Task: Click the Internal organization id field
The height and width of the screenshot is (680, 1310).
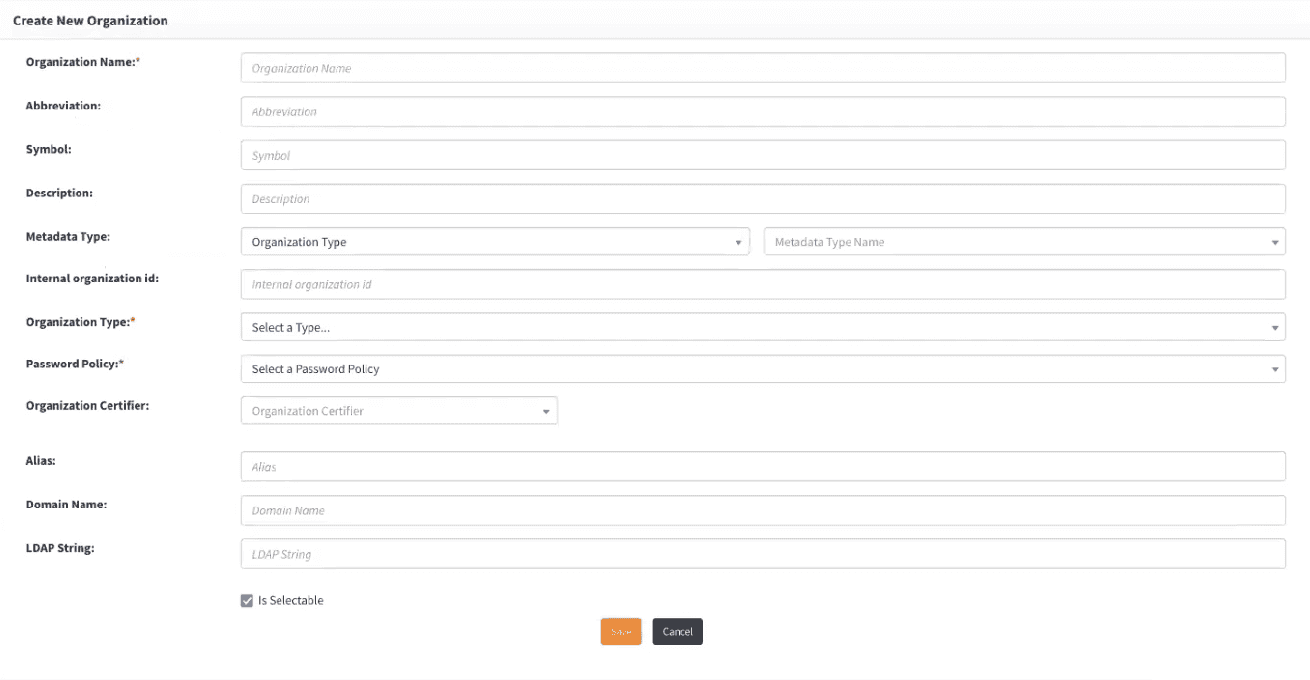Action: (762, 285)
